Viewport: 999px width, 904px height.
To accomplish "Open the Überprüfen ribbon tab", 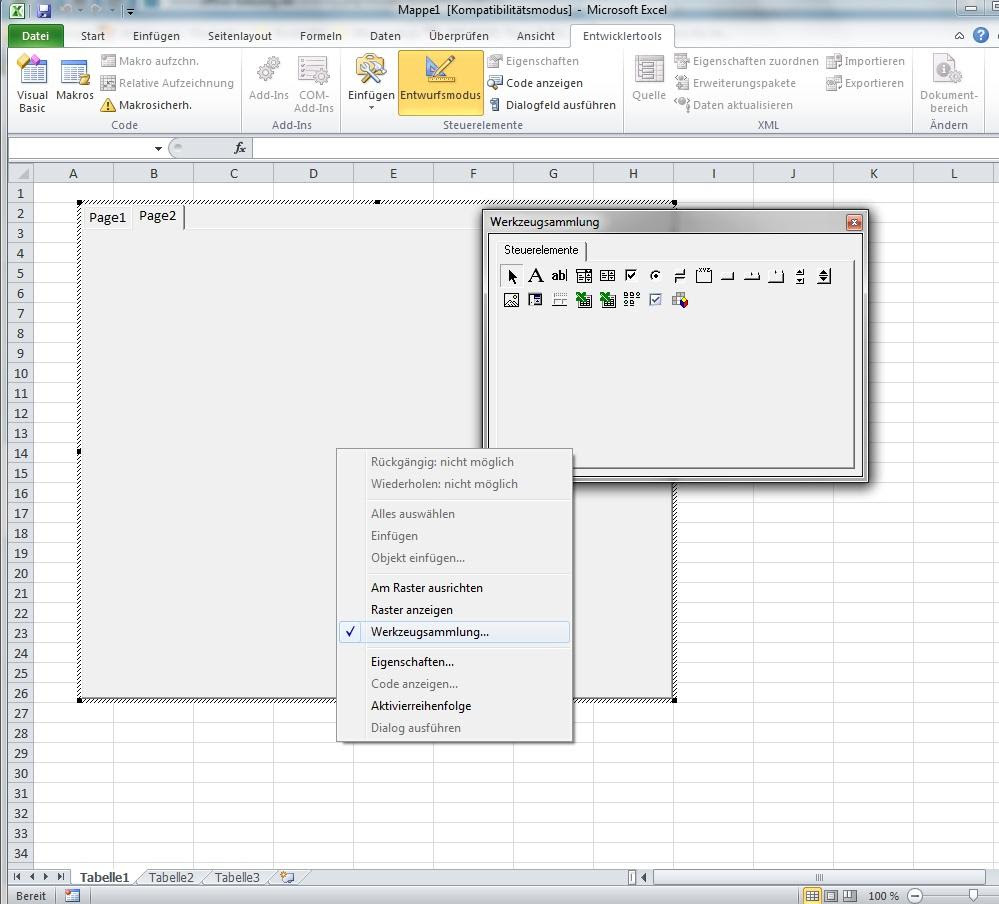I will click(459, 36).
